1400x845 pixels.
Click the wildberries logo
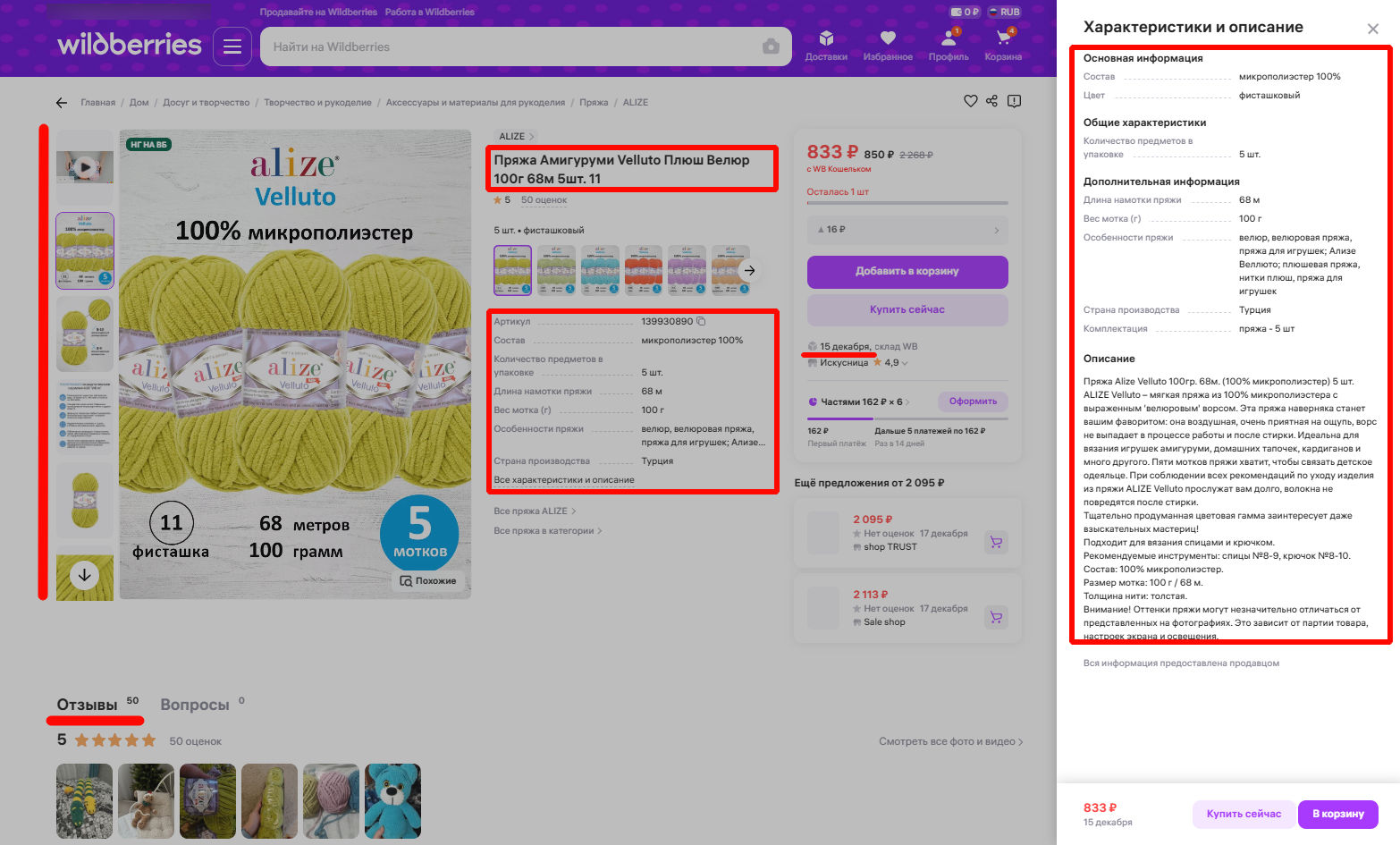point(130,45)
